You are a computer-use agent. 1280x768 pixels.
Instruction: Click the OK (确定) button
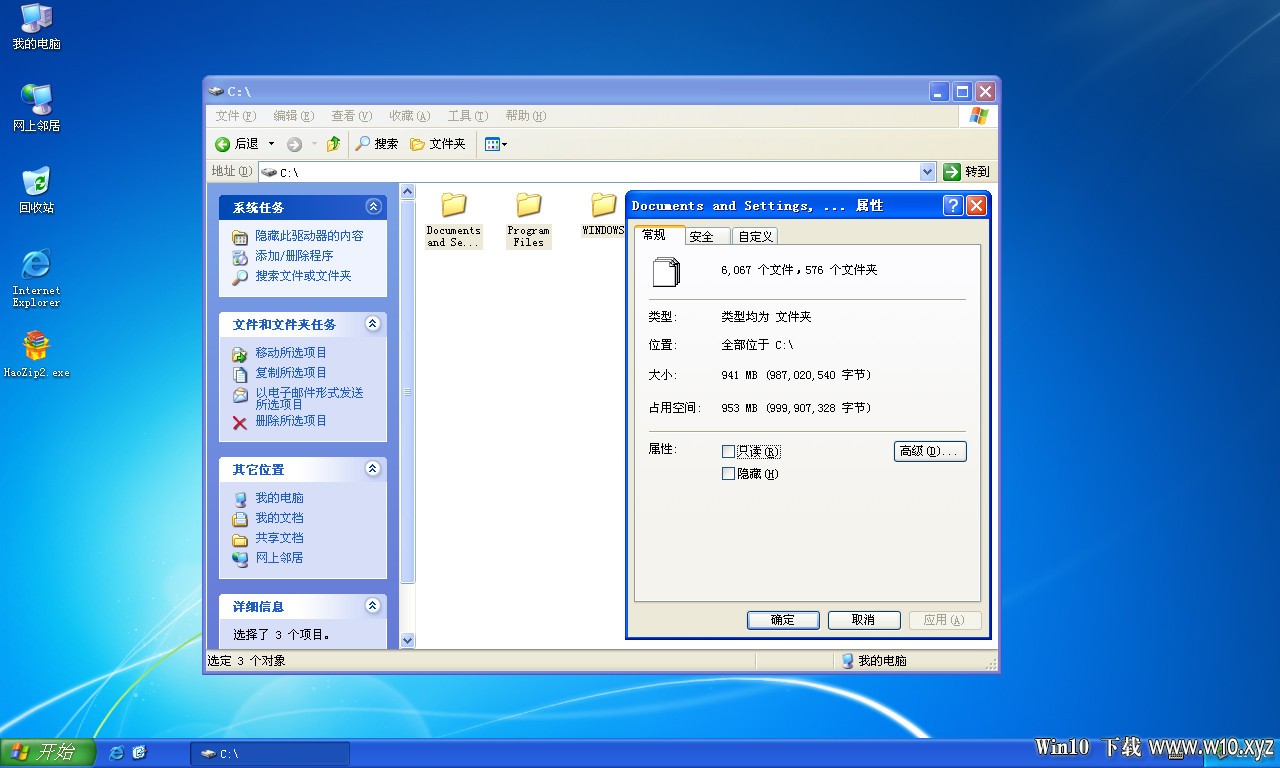pyautogui.click(x=783, y=620)
